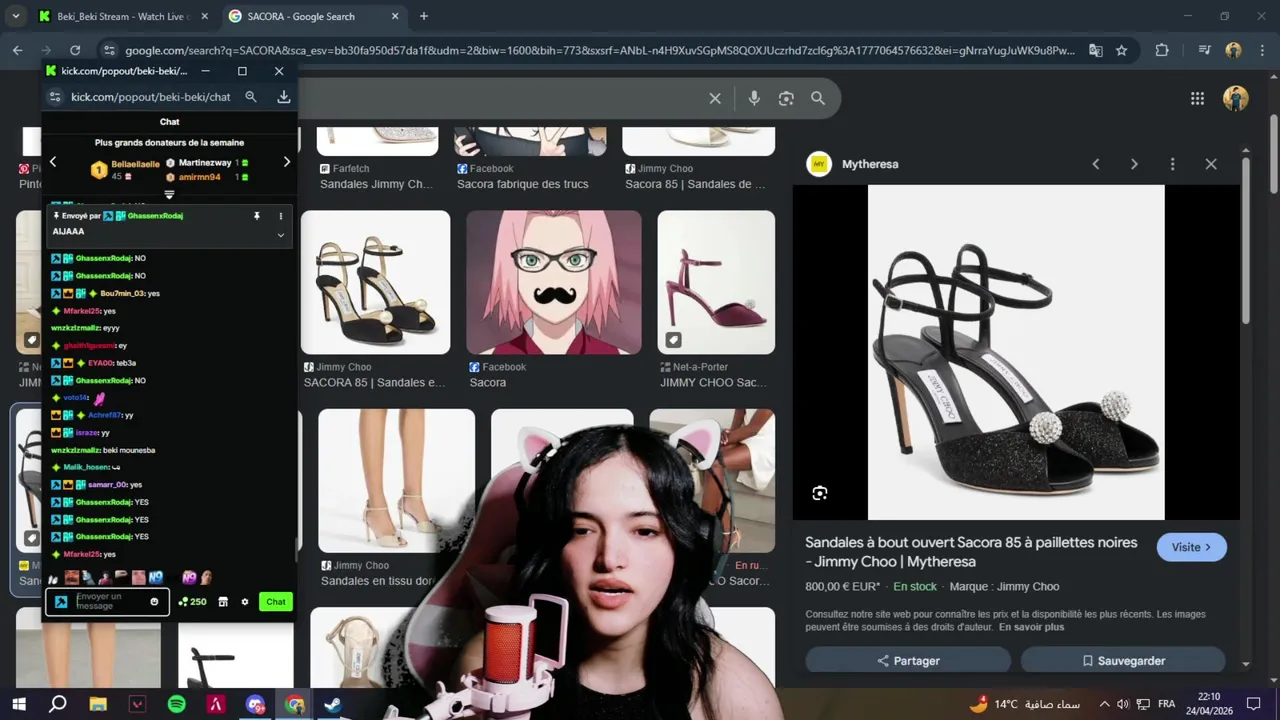Open the Kick chat shop icon
1280x720 pixels.
[223, 602]
